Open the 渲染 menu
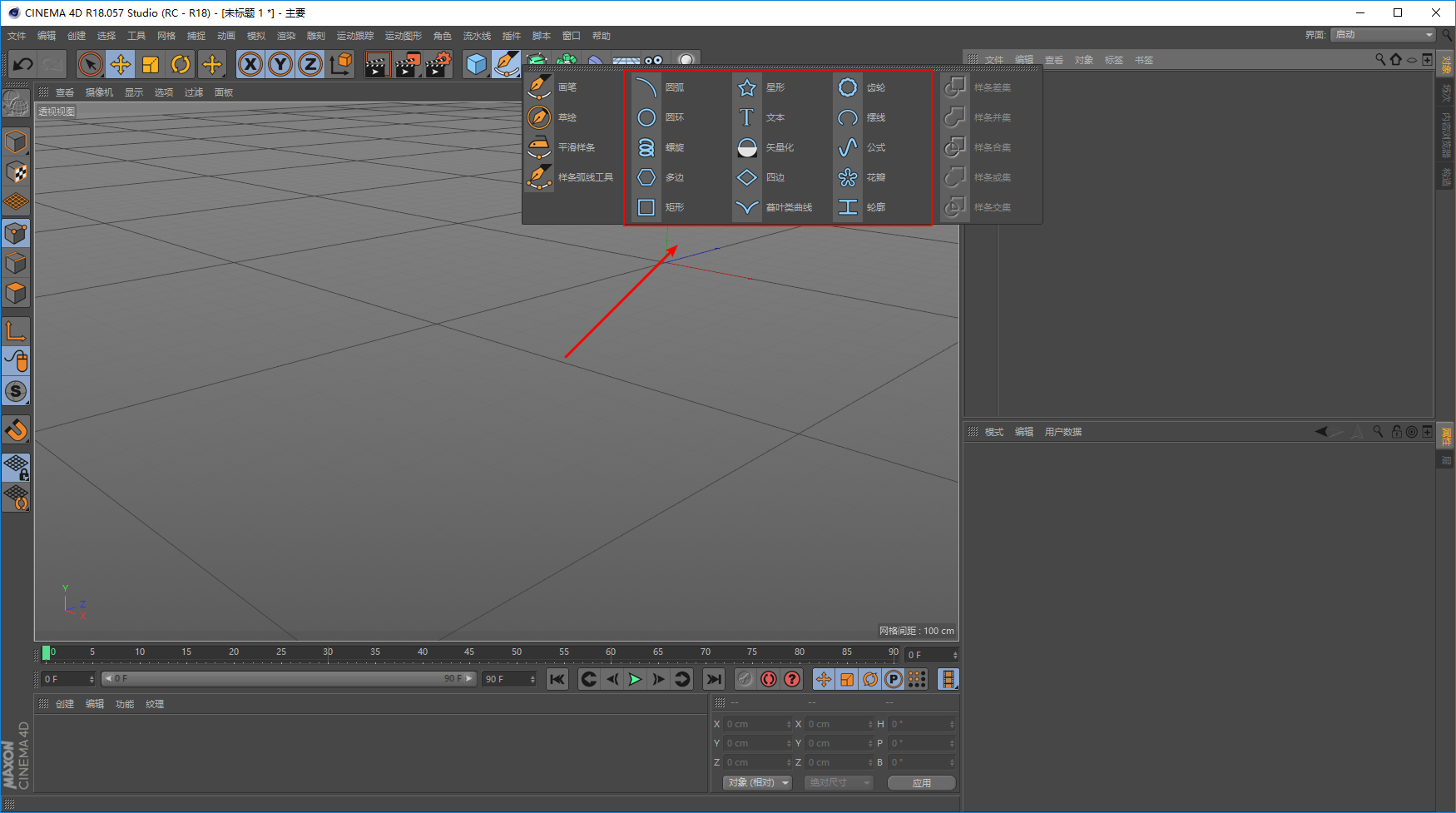Image resolution: width=1456 pixels, height=813 pixels. coord(286,36)
